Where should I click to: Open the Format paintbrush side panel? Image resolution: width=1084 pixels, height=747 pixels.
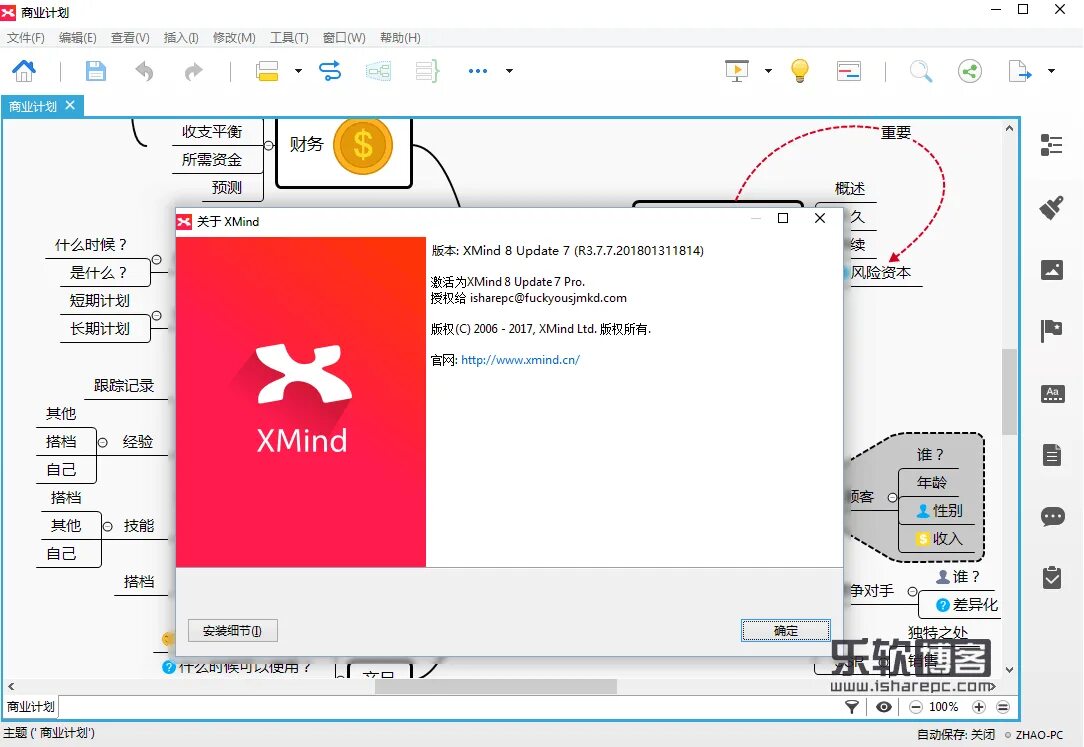click(x=1052, y=207)
